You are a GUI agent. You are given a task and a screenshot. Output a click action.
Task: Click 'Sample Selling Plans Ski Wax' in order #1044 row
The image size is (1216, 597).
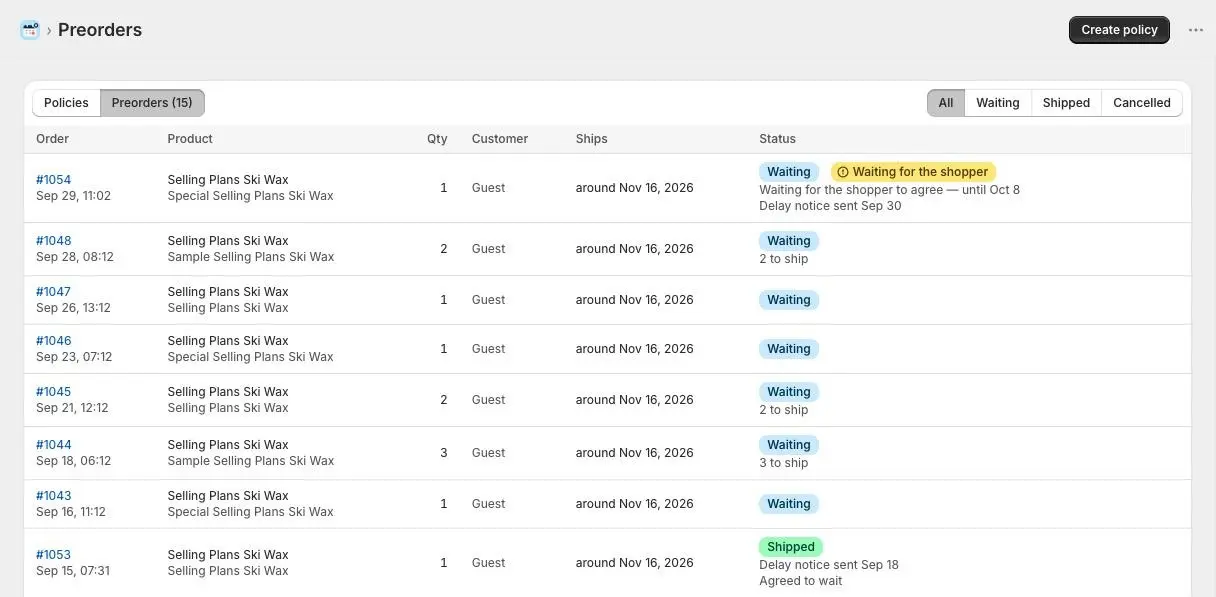[x=251, y=461]
